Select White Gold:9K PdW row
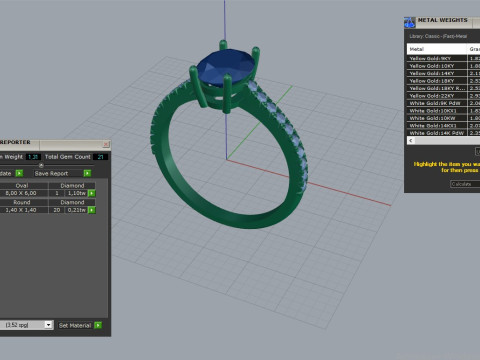The width and height of the screenshot is (480, 360). [x=437, y=103]
